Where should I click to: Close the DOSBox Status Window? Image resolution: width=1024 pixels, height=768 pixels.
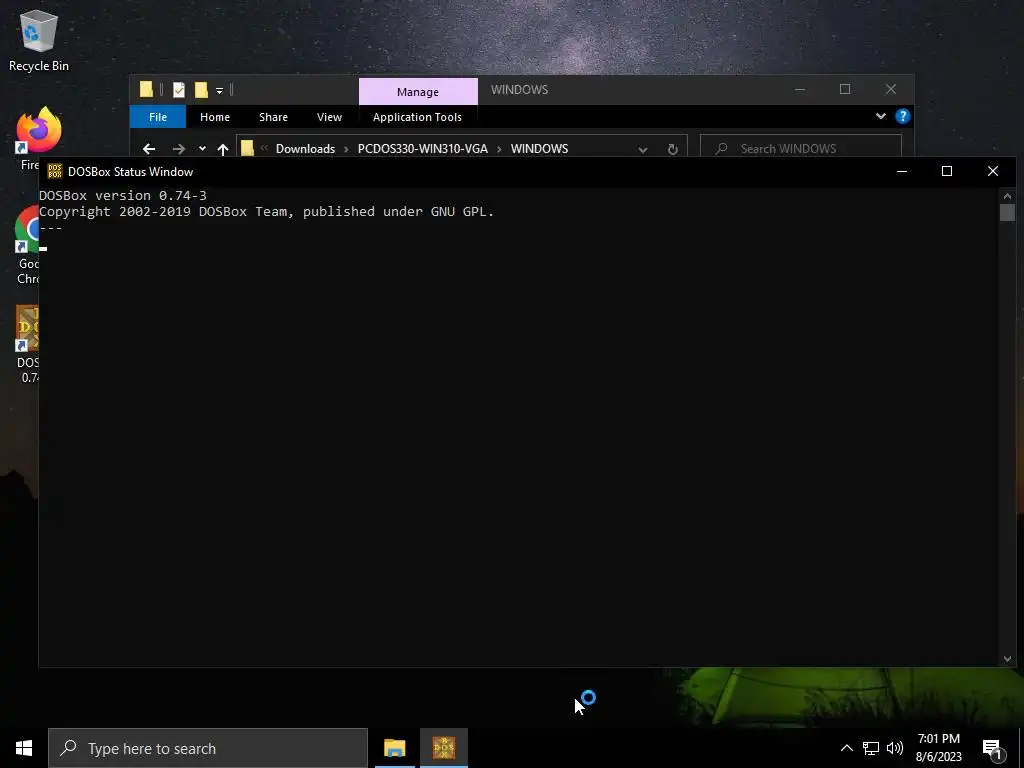click(x=993, y=171)
